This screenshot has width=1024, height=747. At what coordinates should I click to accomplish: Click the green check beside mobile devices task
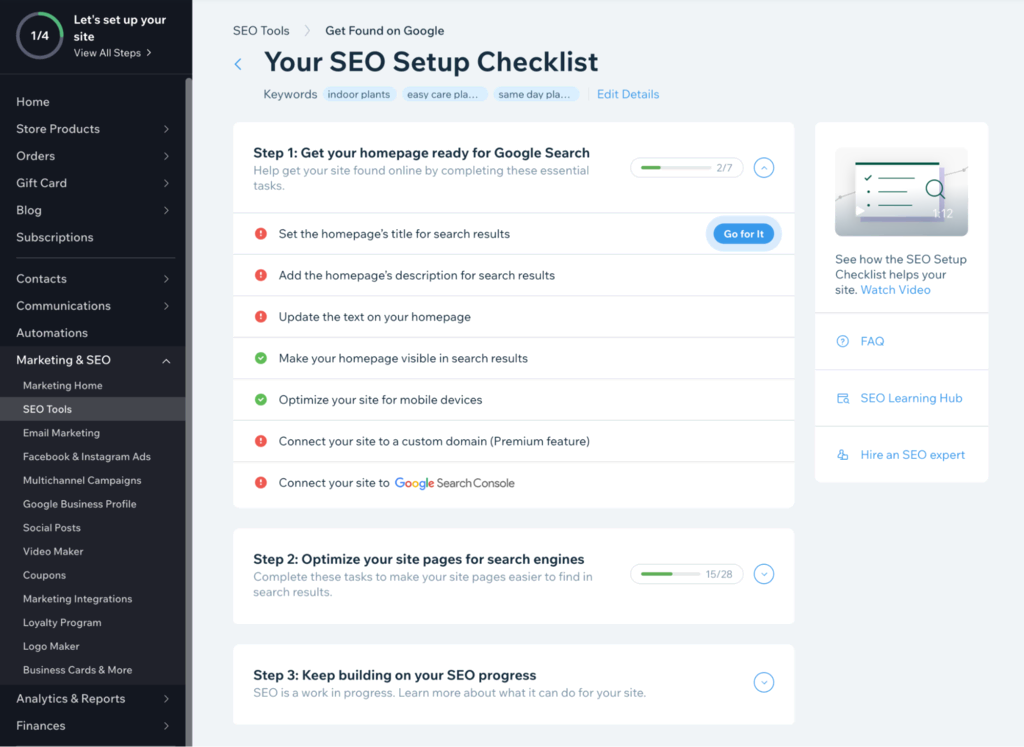pos(261,400)
